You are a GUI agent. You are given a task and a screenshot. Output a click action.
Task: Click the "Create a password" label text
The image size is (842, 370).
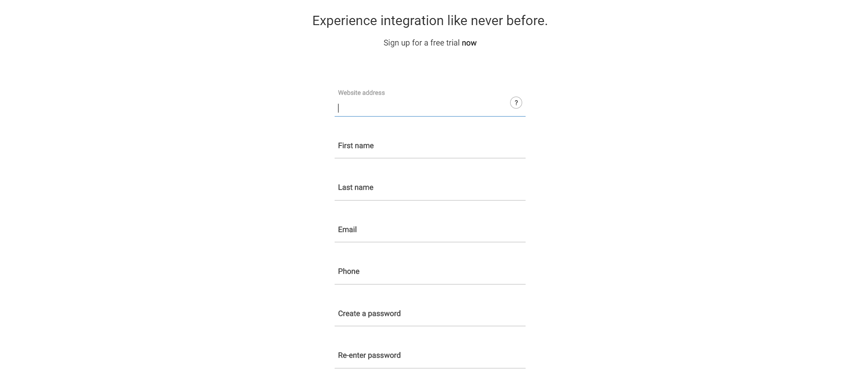coord(369,313)
